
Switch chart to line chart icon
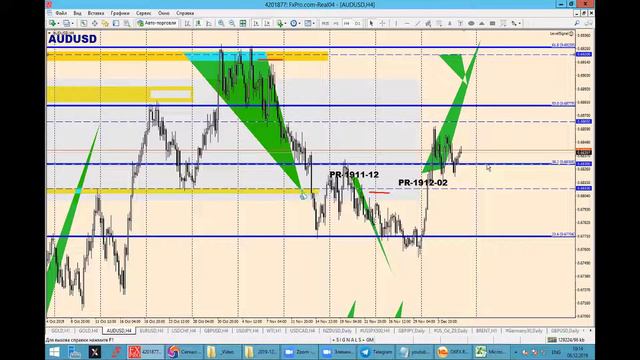click(209, 23)
